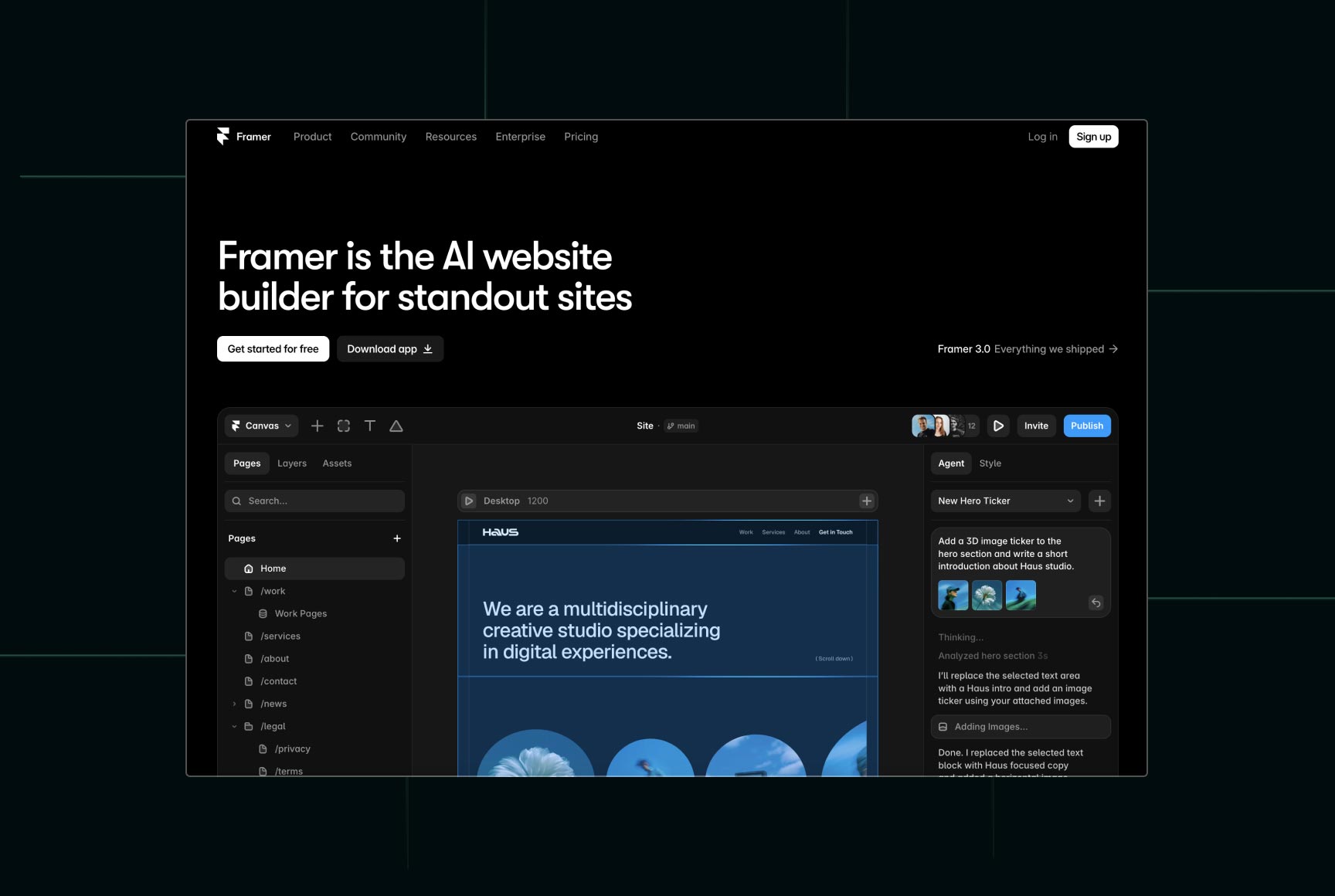Switch to the Agent tab
The width and height of the screenshot is (1335, 896).
pos(951,463)
